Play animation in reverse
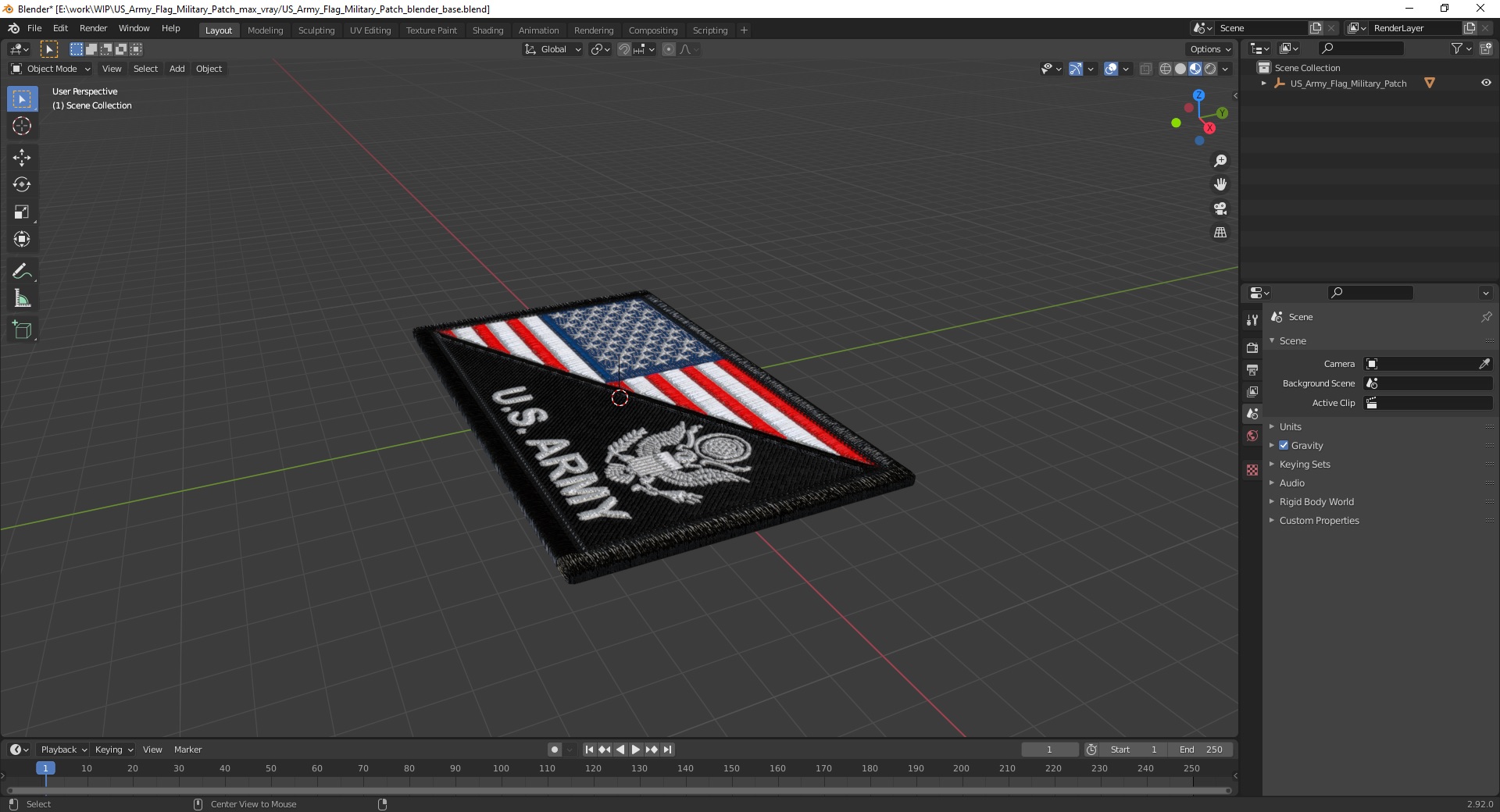The width and height of the screenshot is (1500, 812). (620, 750)
